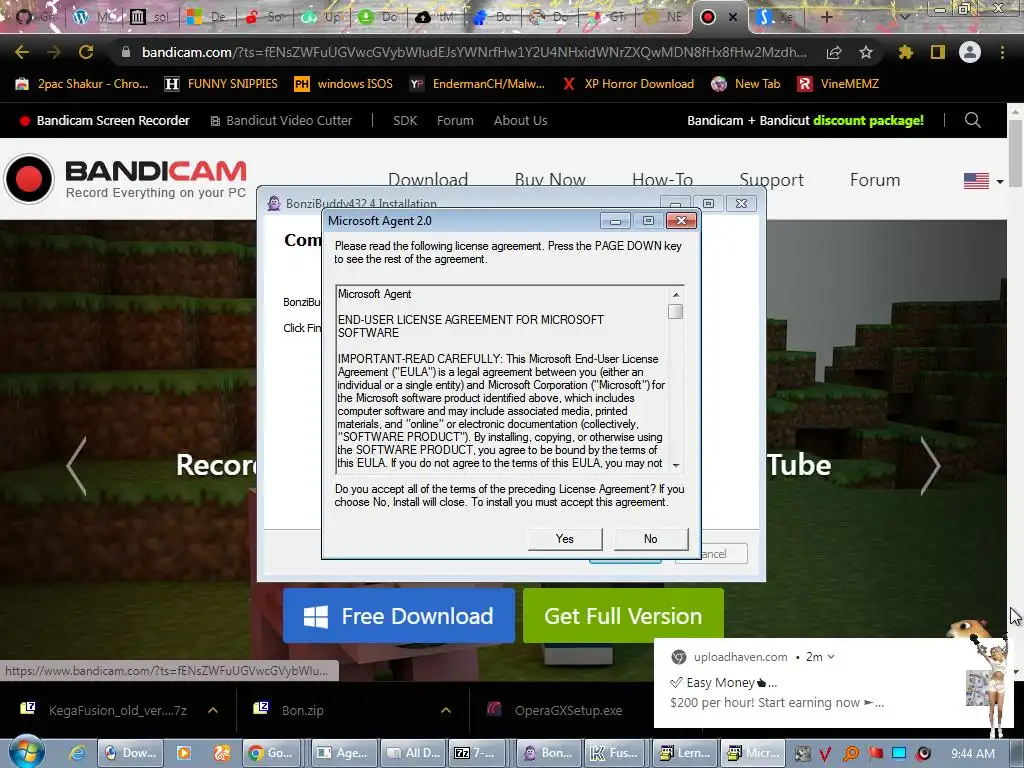Show previous slide with left carousel arrow
The width and height of the screenshot is (1024, 768).
click(x=77, y=466)
